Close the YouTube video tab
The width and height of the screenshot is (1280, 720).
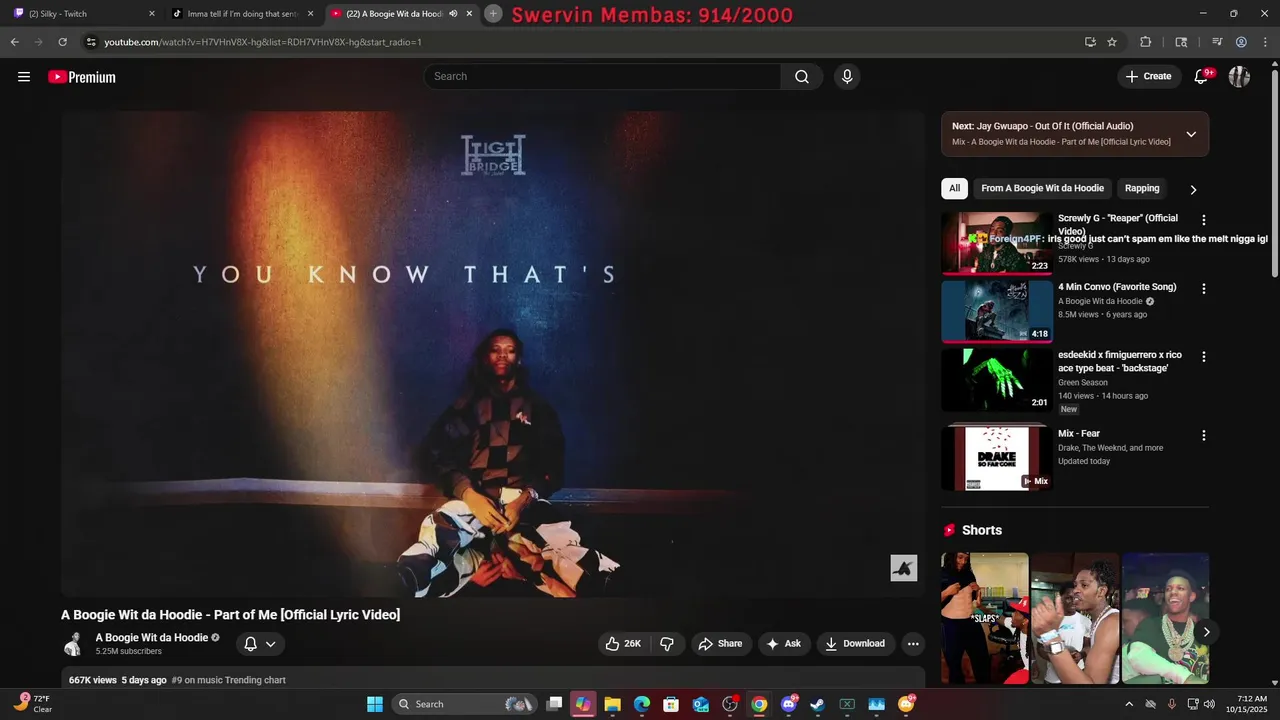coord(469,14)
